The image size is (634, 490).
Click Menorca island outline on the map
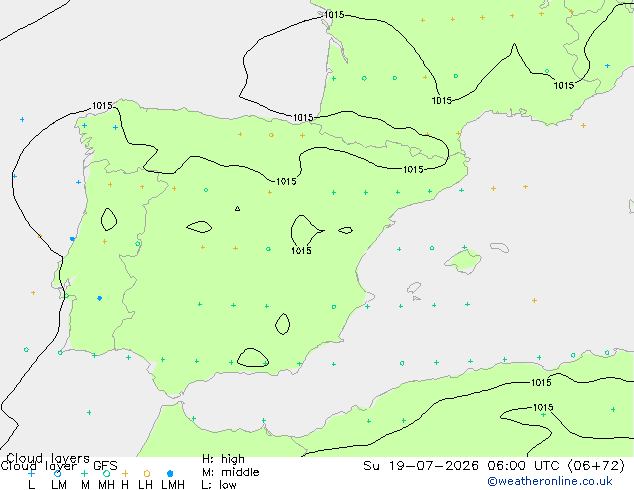tap(499, 247)
